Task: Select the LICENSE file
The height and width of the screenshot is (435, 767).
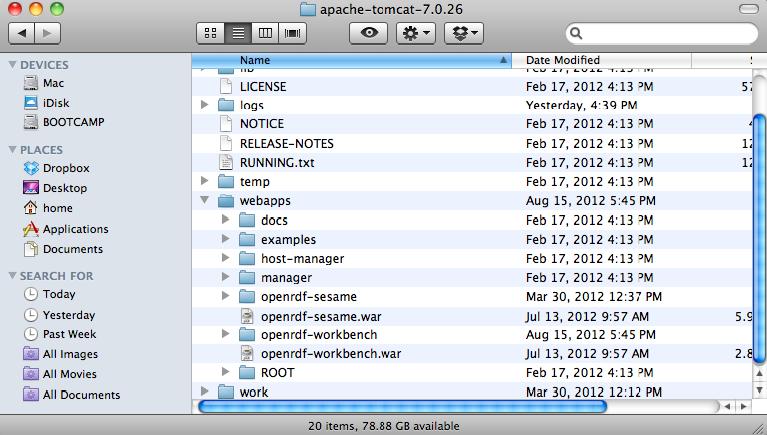Action: pyautogui.click(x=263, y=87)
